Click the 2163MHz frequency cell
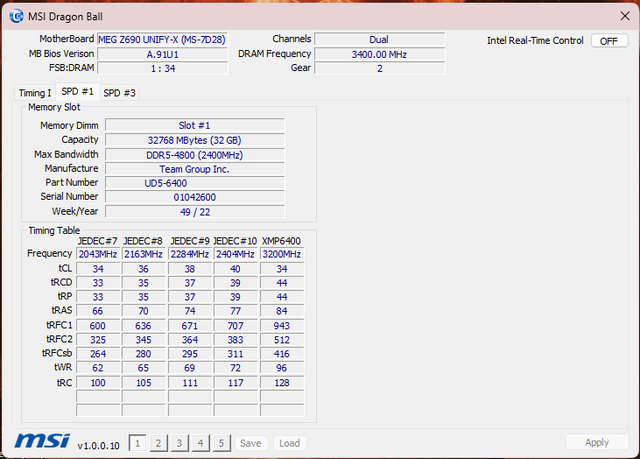Screen dimensions: 640x459 click(143, 254)
